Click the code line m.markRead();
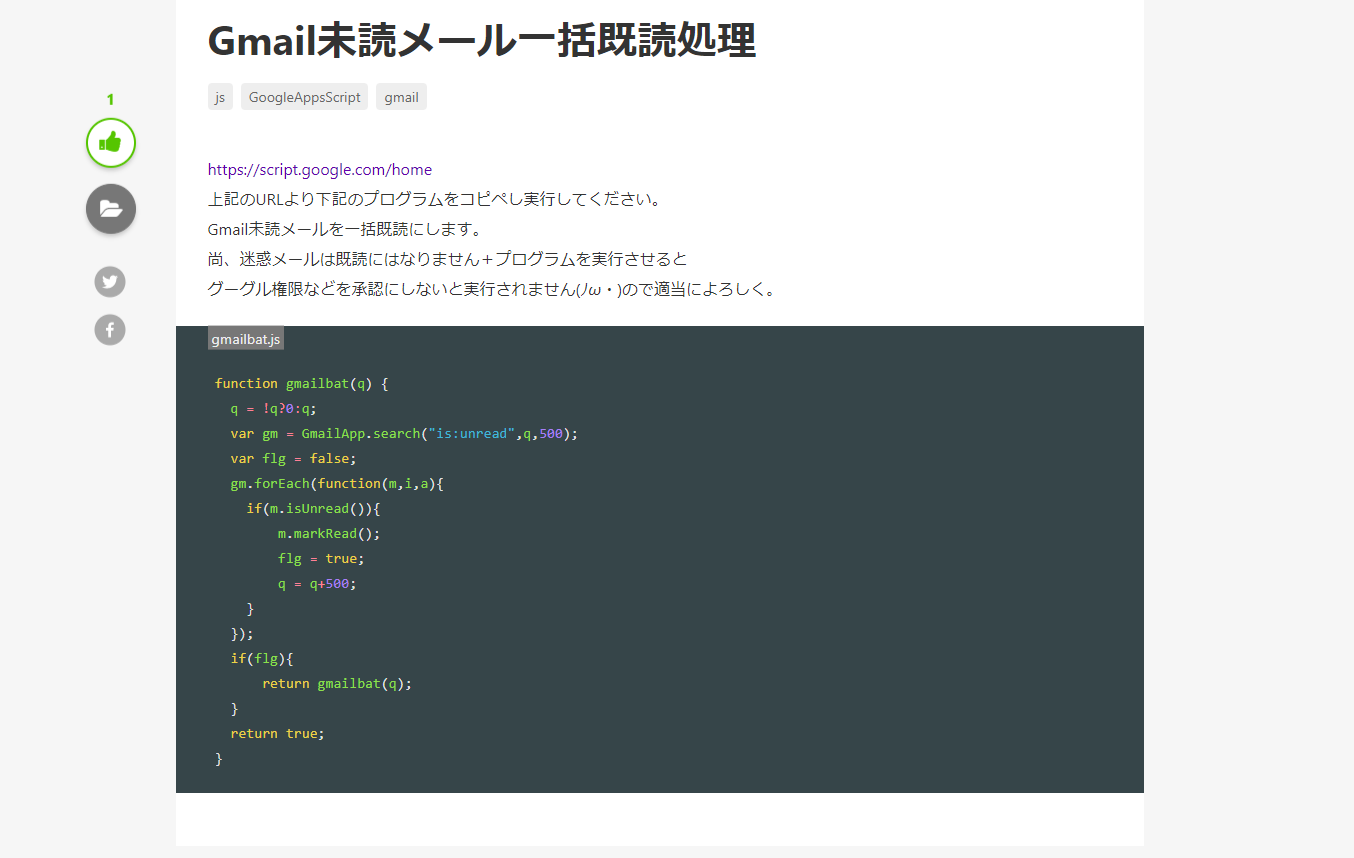 pos(329,534)
